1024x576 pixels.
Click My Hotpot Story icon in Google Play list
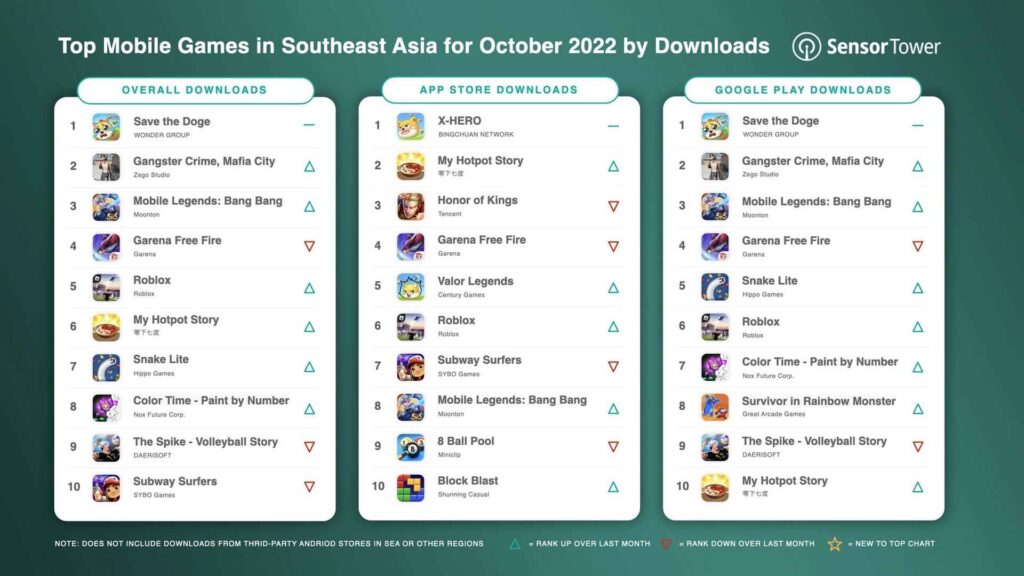click(714, 487)
